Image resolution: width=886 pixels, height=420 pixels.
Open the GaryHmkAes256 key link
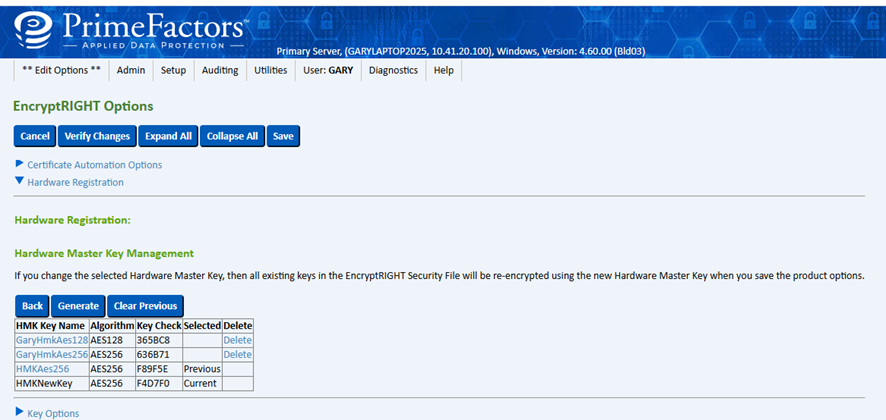click(52, 354)
